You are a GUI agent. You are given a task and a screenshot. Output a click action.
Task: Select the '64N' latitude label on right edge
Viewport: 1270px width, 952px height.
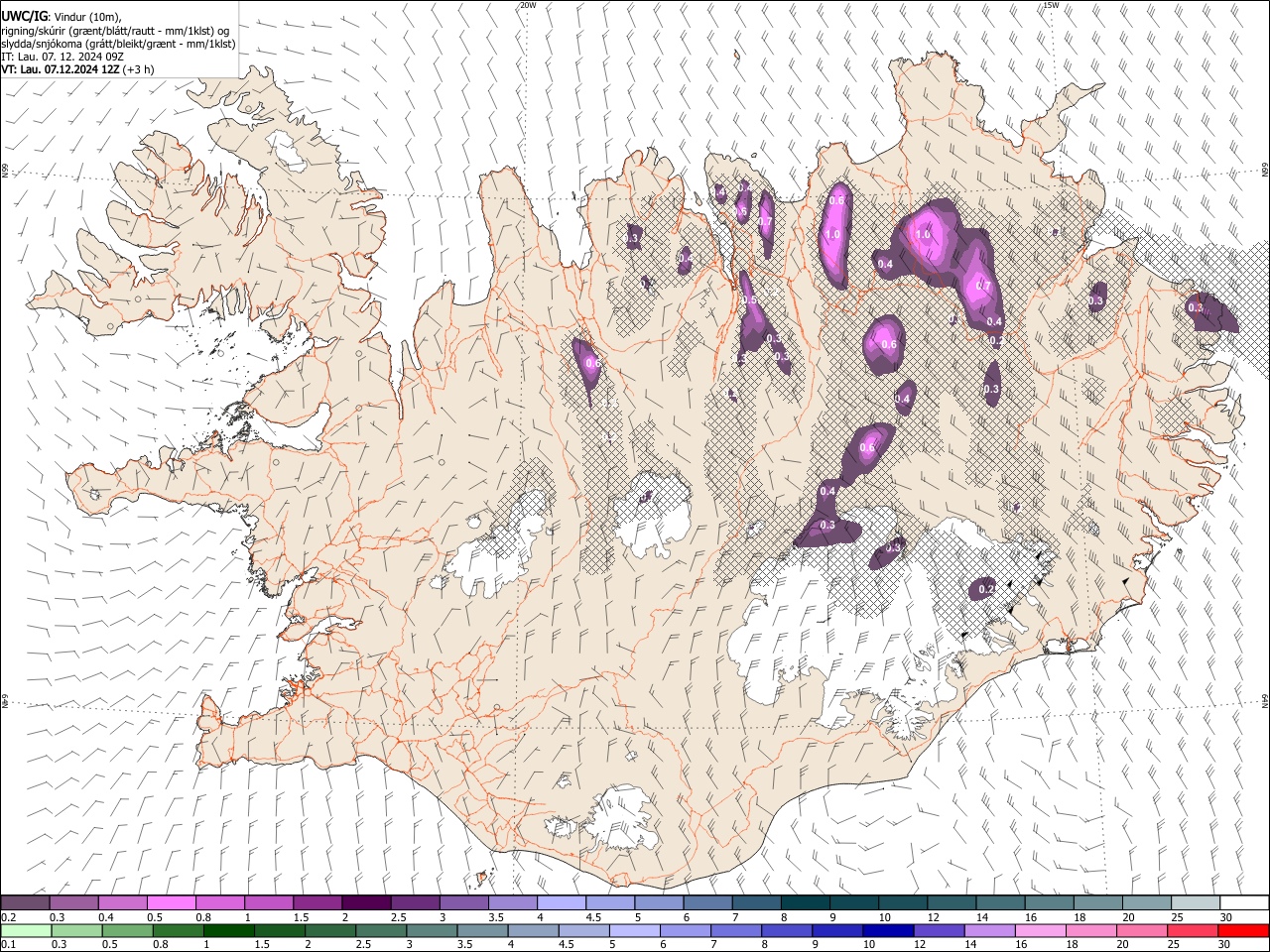point(1265,701)
